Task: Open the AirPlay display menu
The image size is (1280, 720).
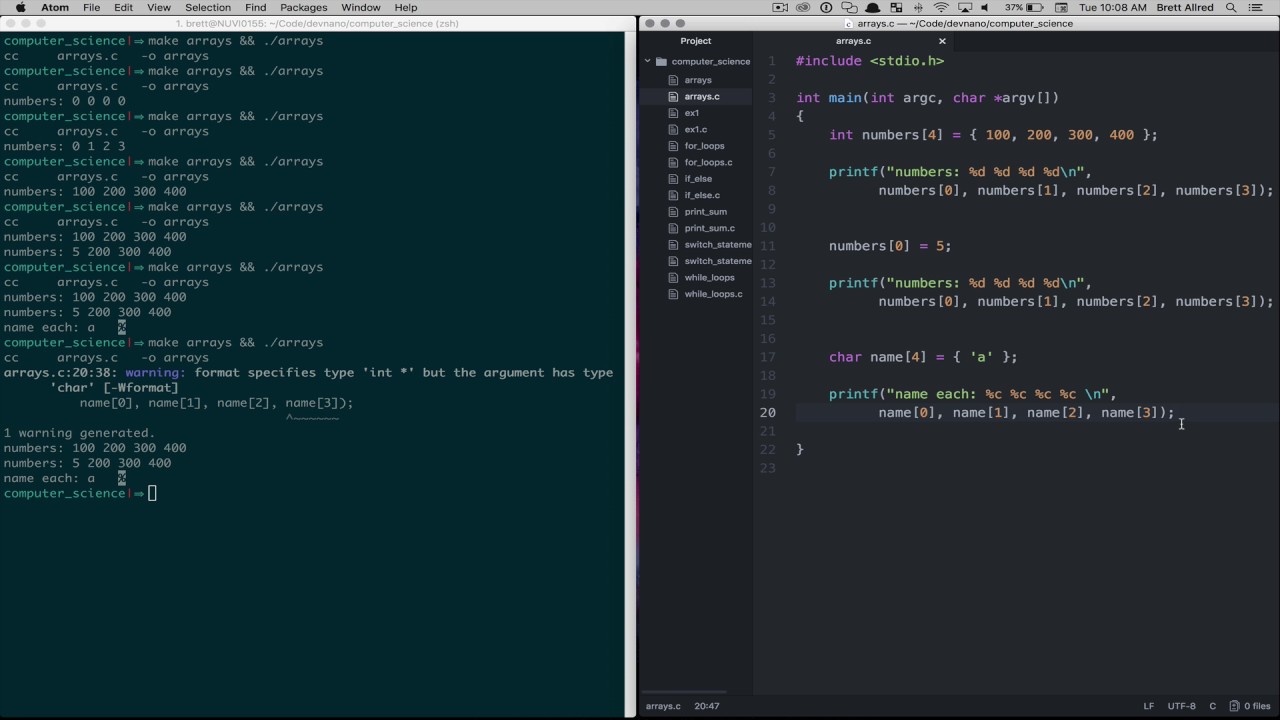Action: point(966,8)
